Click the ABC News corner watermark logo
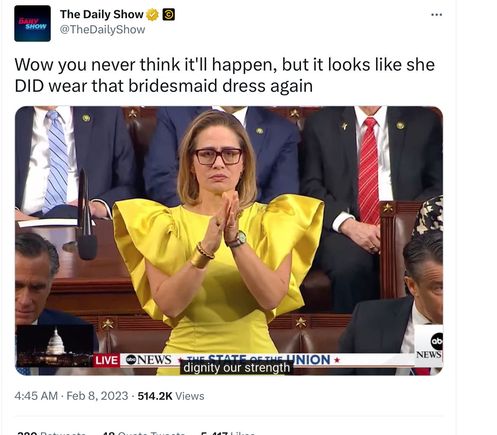The height and width of the screenshot is (435, 497). point(429,343)
